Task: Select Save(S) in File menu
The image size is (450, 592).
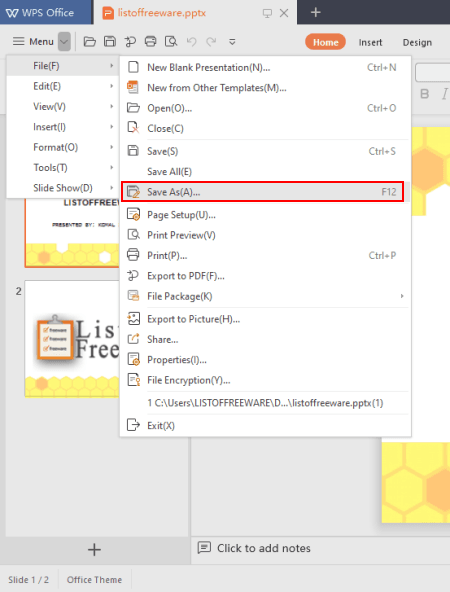Action: click(265, 151)
